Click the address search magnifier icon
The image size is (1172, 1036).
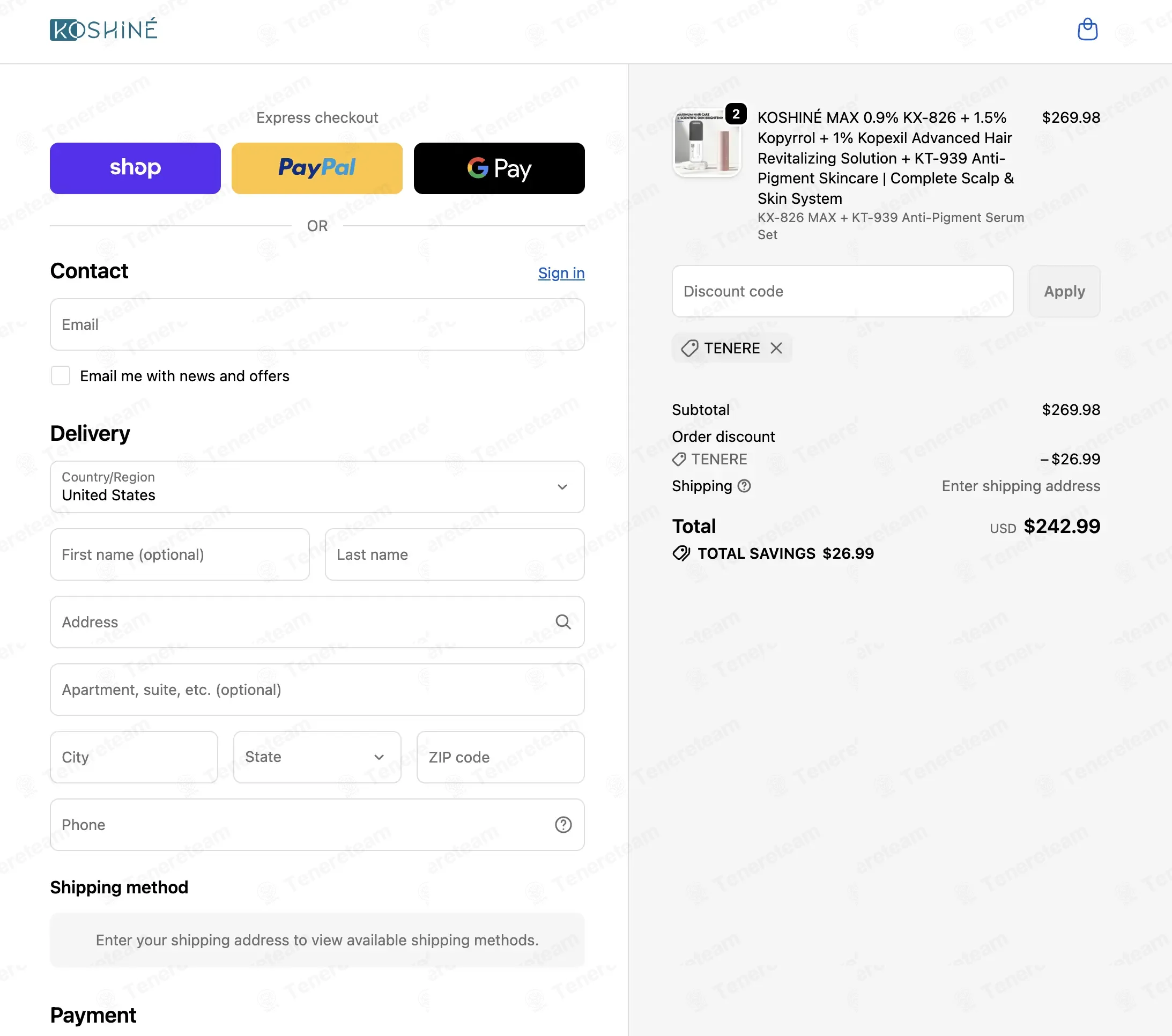563,622
